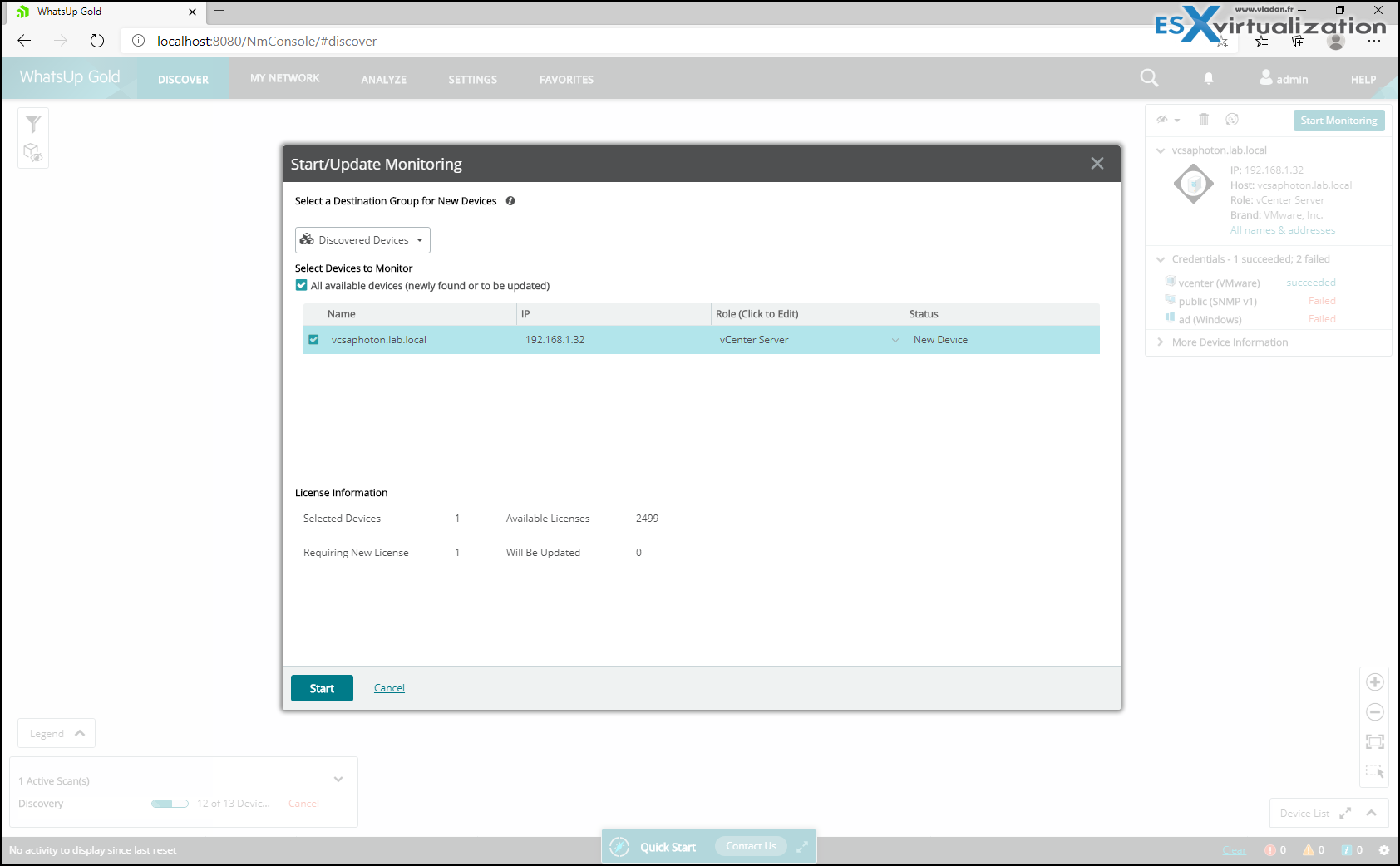Reload the browser page
Image resolution: width=1400 pixels, height=866 pixels.
point(97,41)
